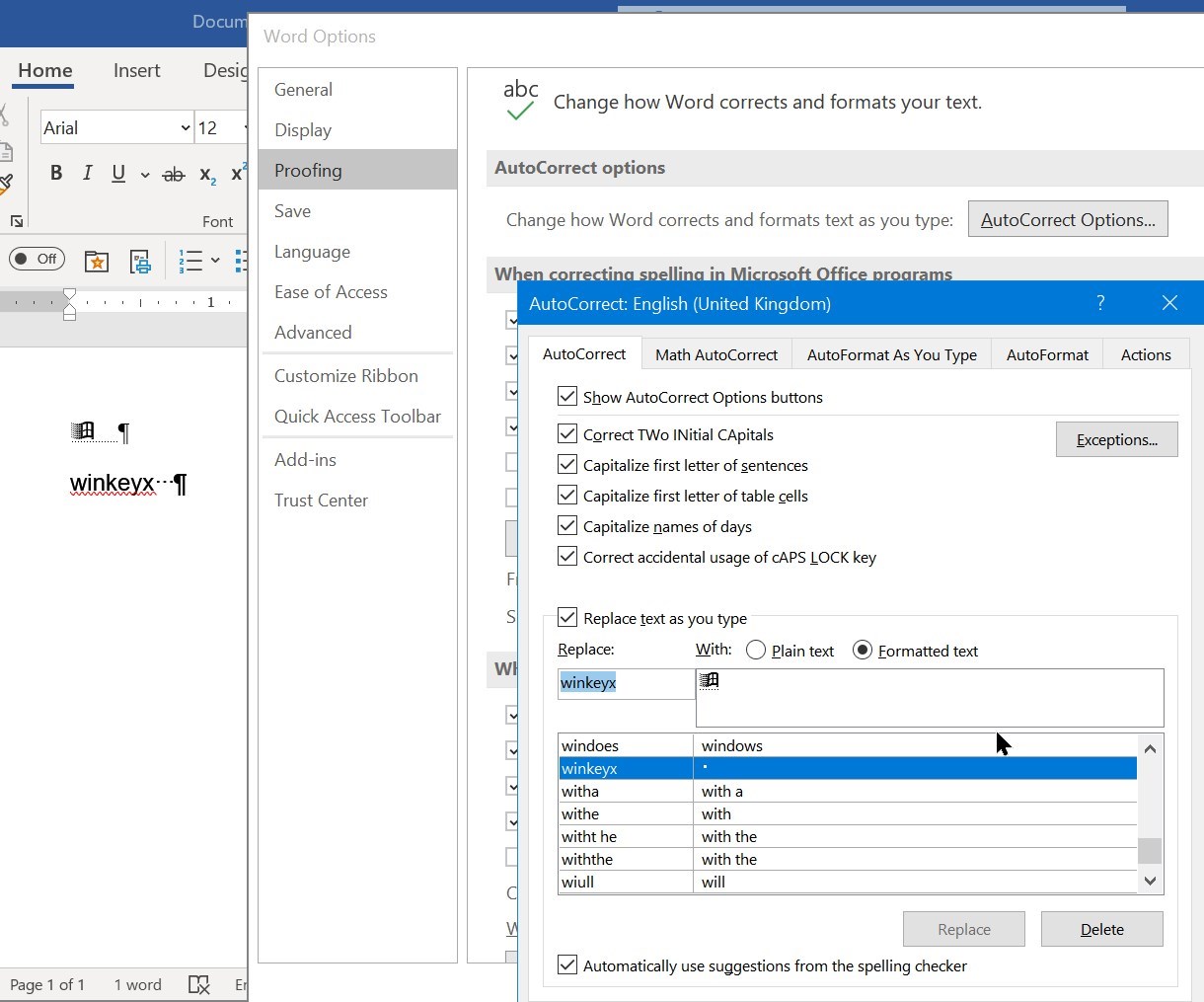The image size is (1204, 1002).
Task: Select Display in Word Options sidebar
Action: click(357, 129)
